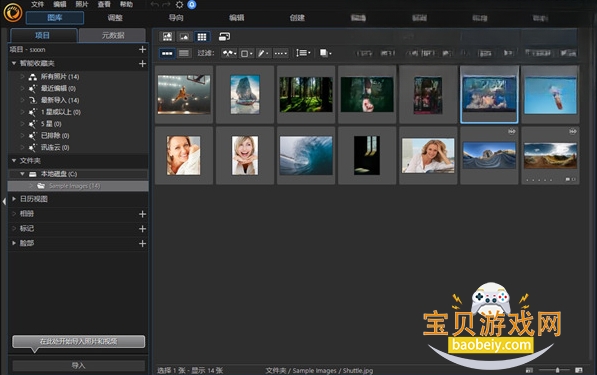The height and width of the screenshot is (375, 597).
Task: Click the blue notification bell icon
Action: (192, 5)
